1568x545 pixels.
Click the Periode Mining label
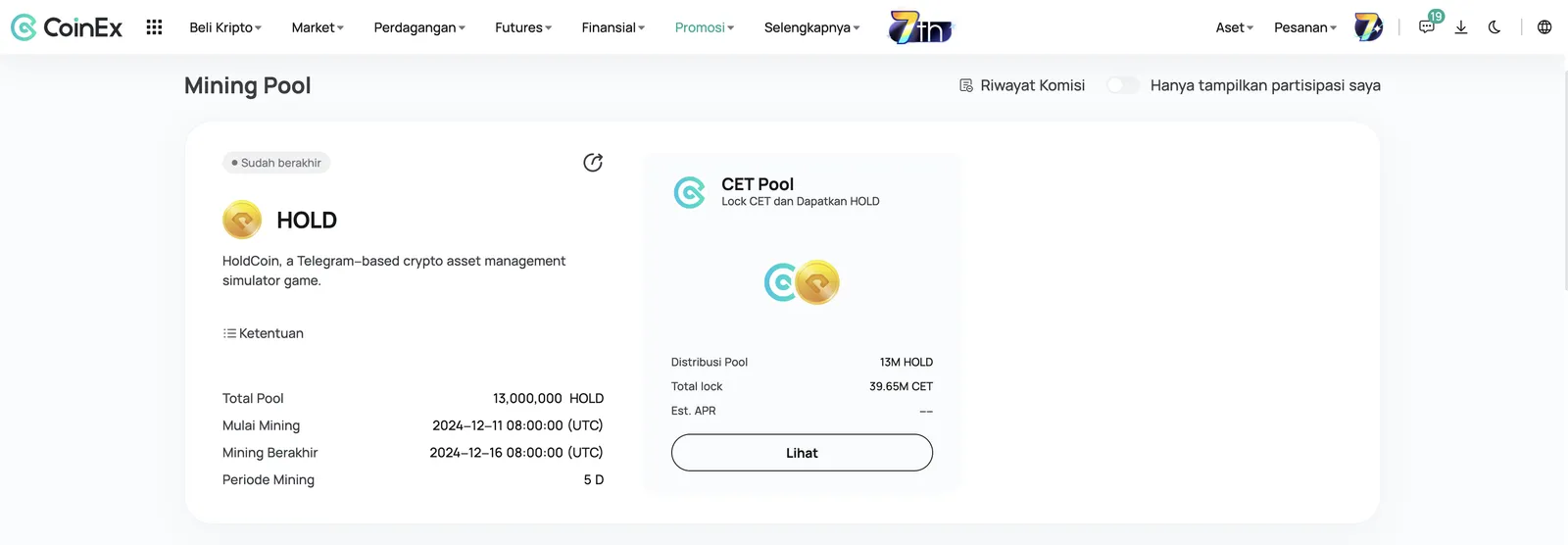click(x=269, y=479)
